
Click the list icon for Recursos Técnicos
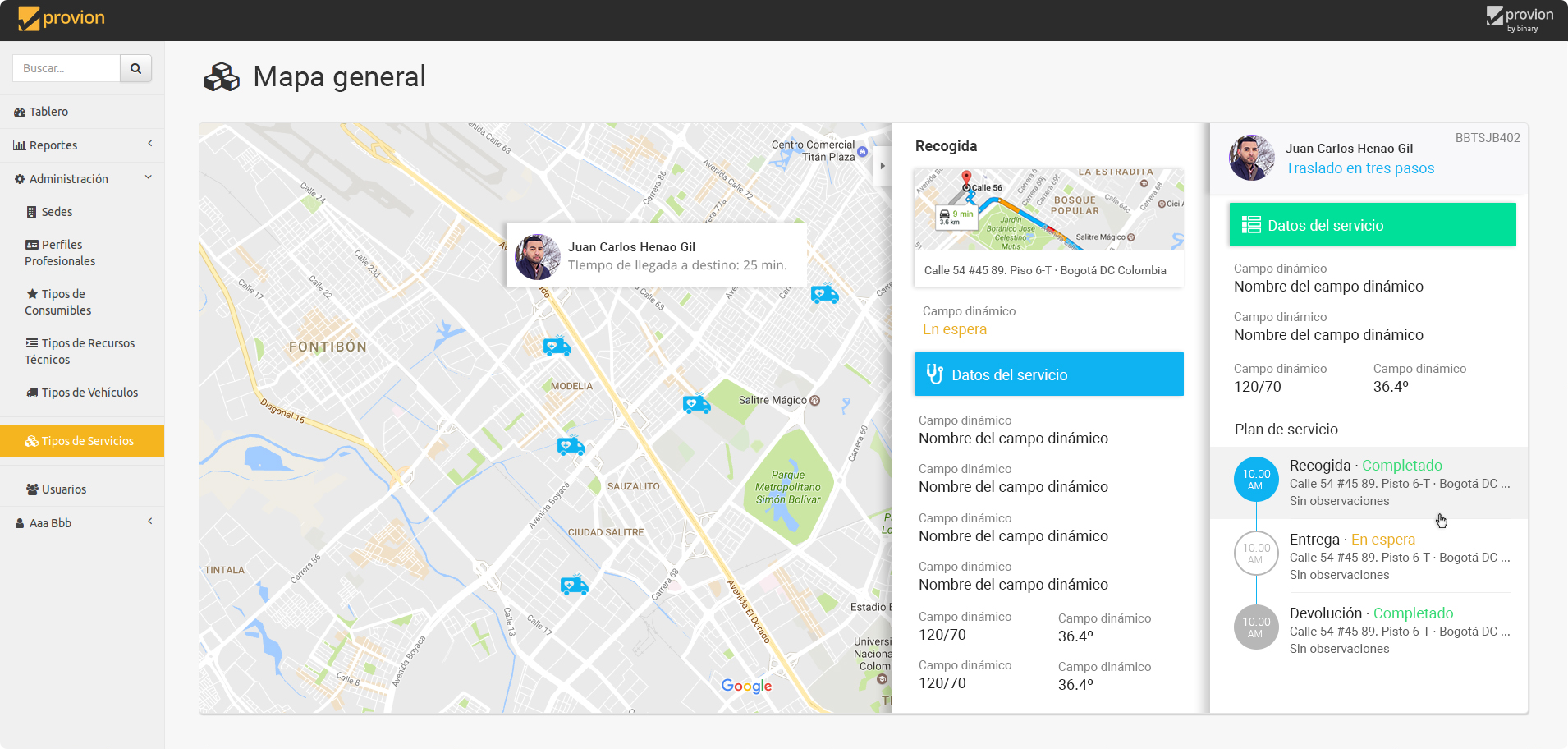(32, 343)
